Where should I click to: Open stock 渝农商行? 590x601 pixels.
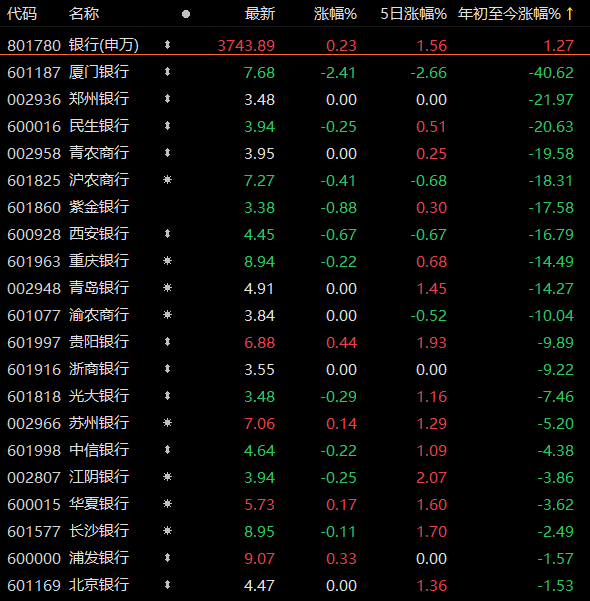pyautogui.click(x=99, y=315)
